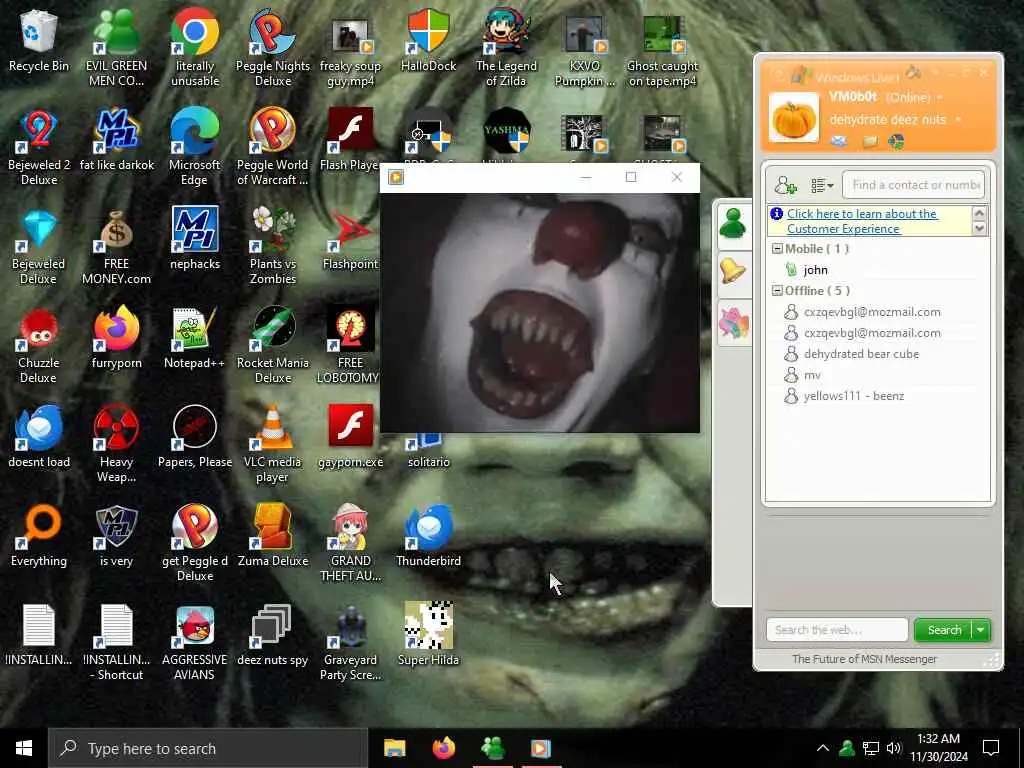
Task: Open the notification center icon
Action: pos(991,748)
